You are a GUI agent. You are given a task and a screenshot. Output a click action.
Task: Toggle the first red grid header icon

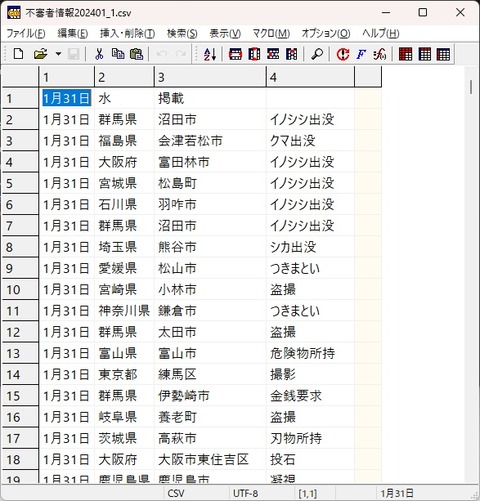pos(405,54)
